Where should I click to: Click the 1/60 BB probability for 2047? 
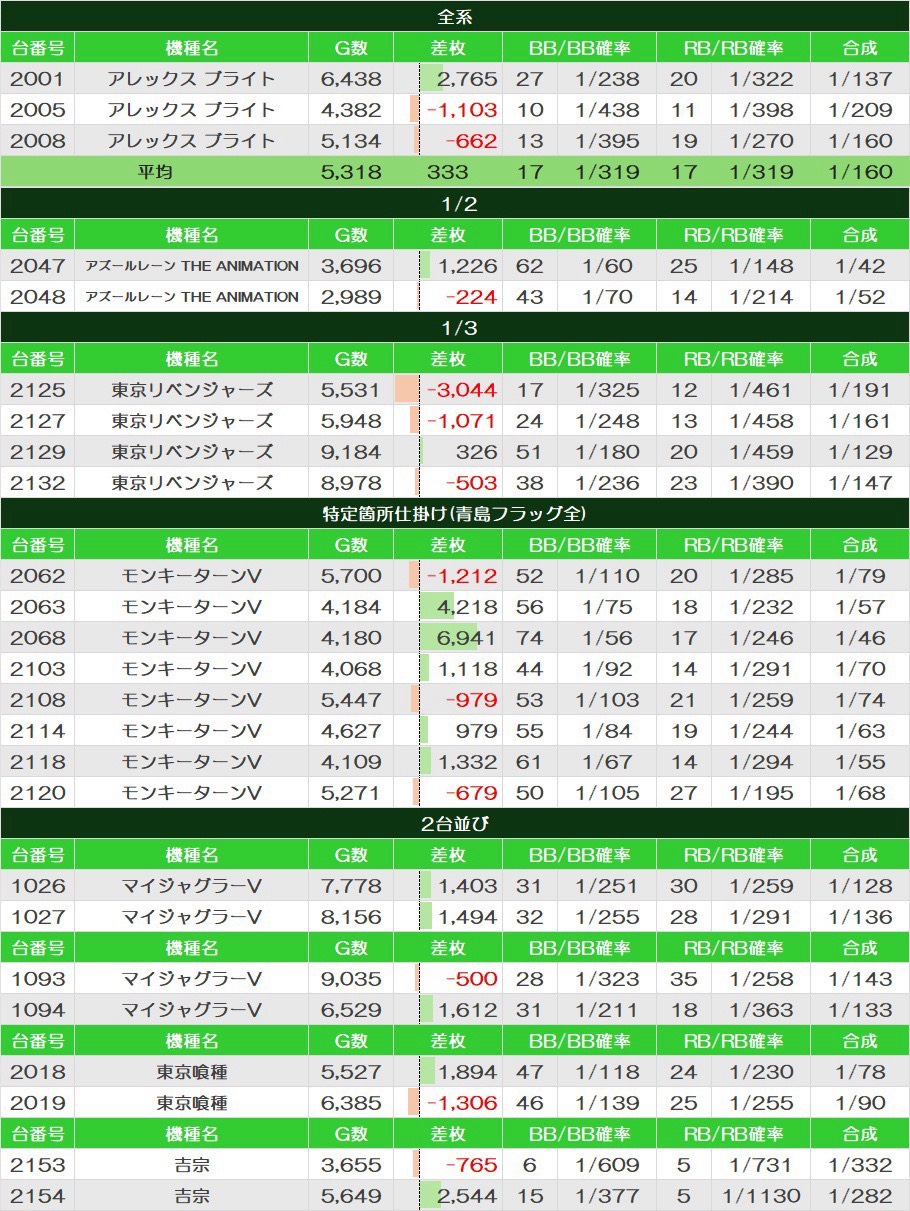click(x=606, y=265)
